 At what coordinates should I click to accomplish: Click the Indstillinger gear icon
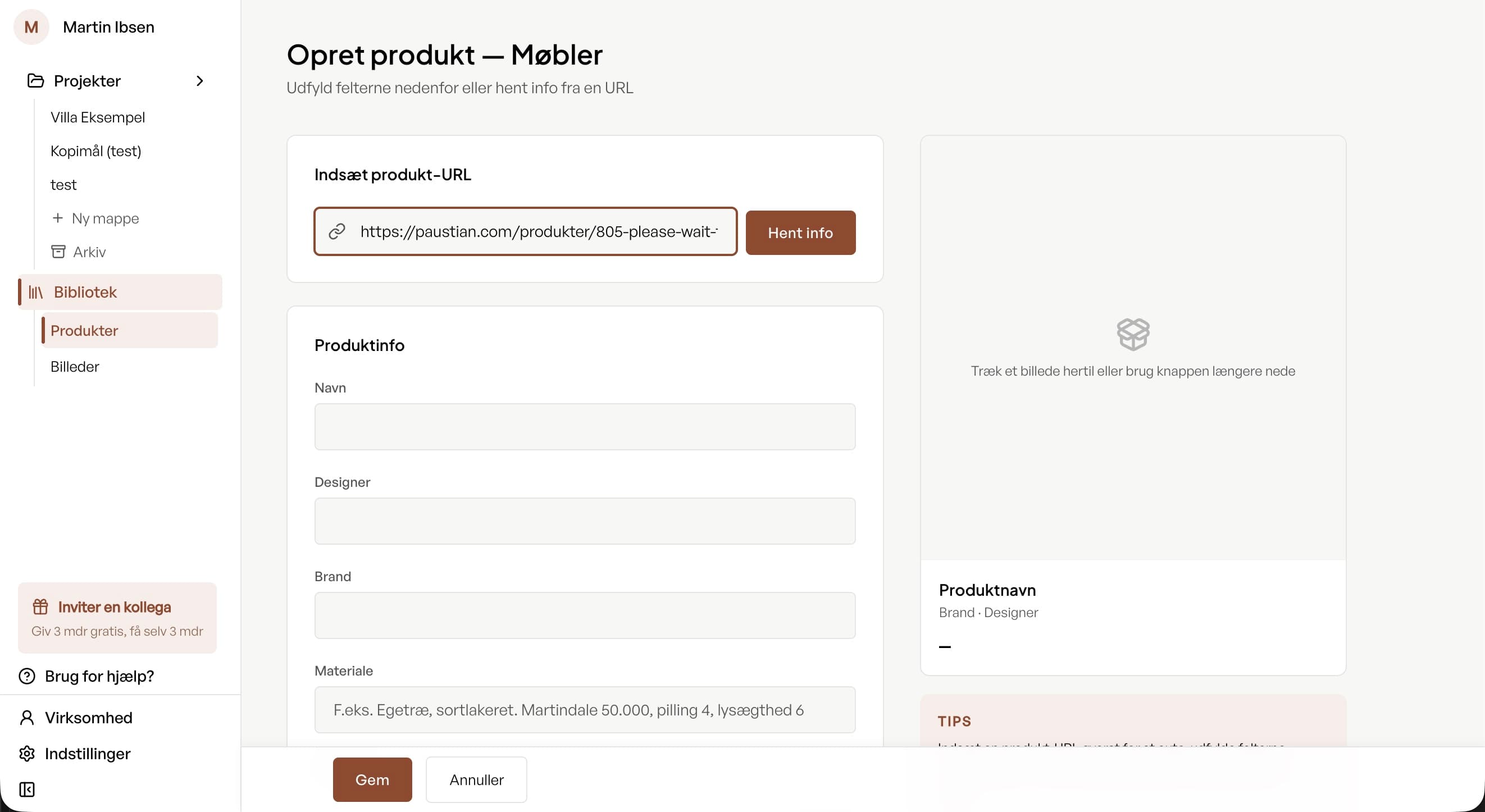27,753
